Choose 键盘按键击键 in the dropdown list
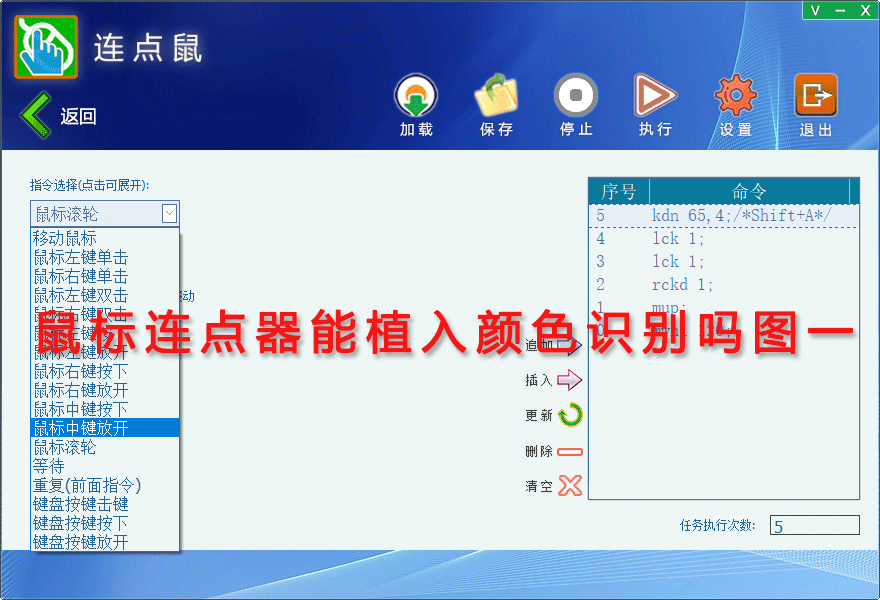This screenshot has height=600, width=880. click(x=105, y=505)
